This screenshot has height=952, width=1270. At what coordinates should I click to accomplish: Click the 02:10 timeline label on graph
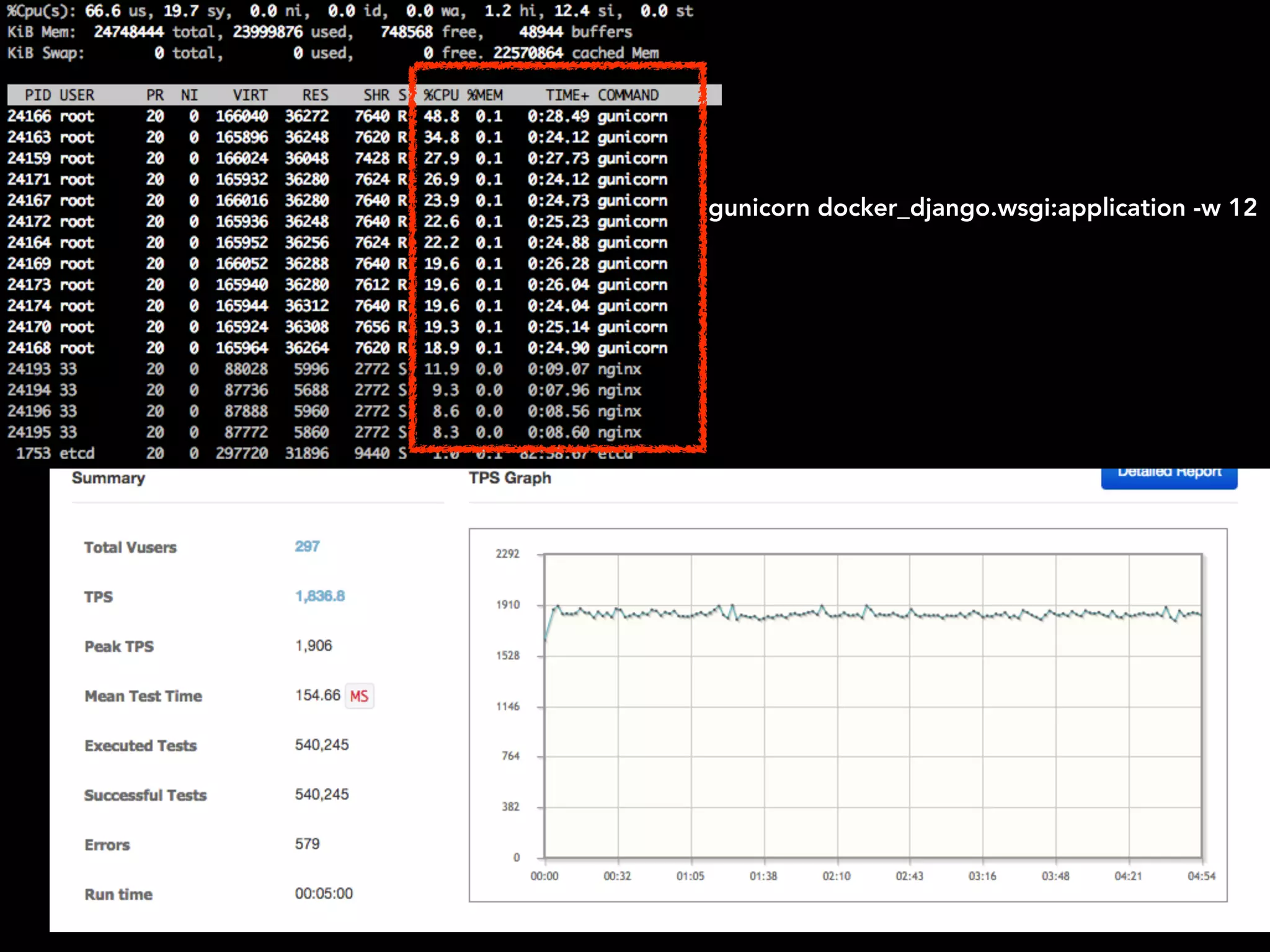[837, 876]
